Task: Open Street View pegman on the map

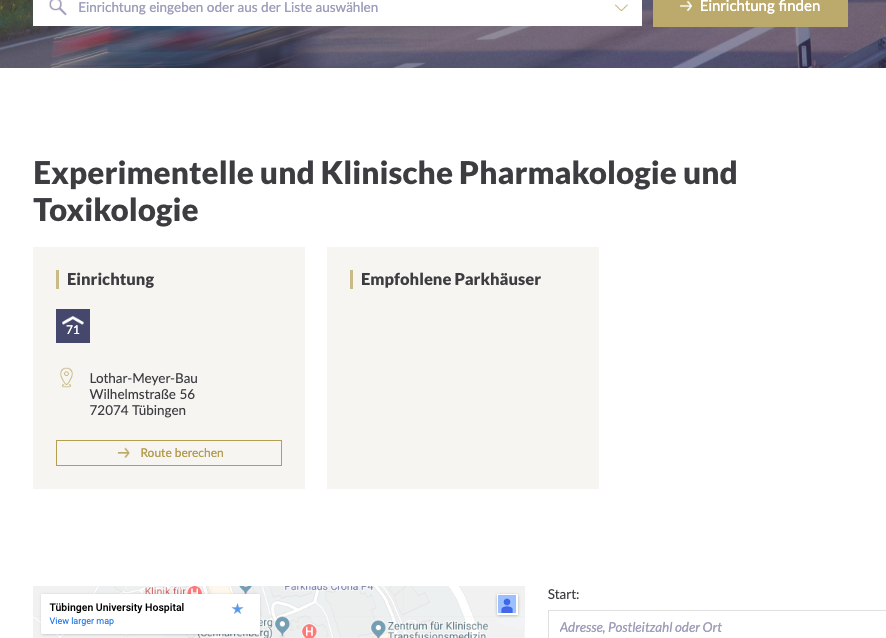Action: click(x=507, y=605)
